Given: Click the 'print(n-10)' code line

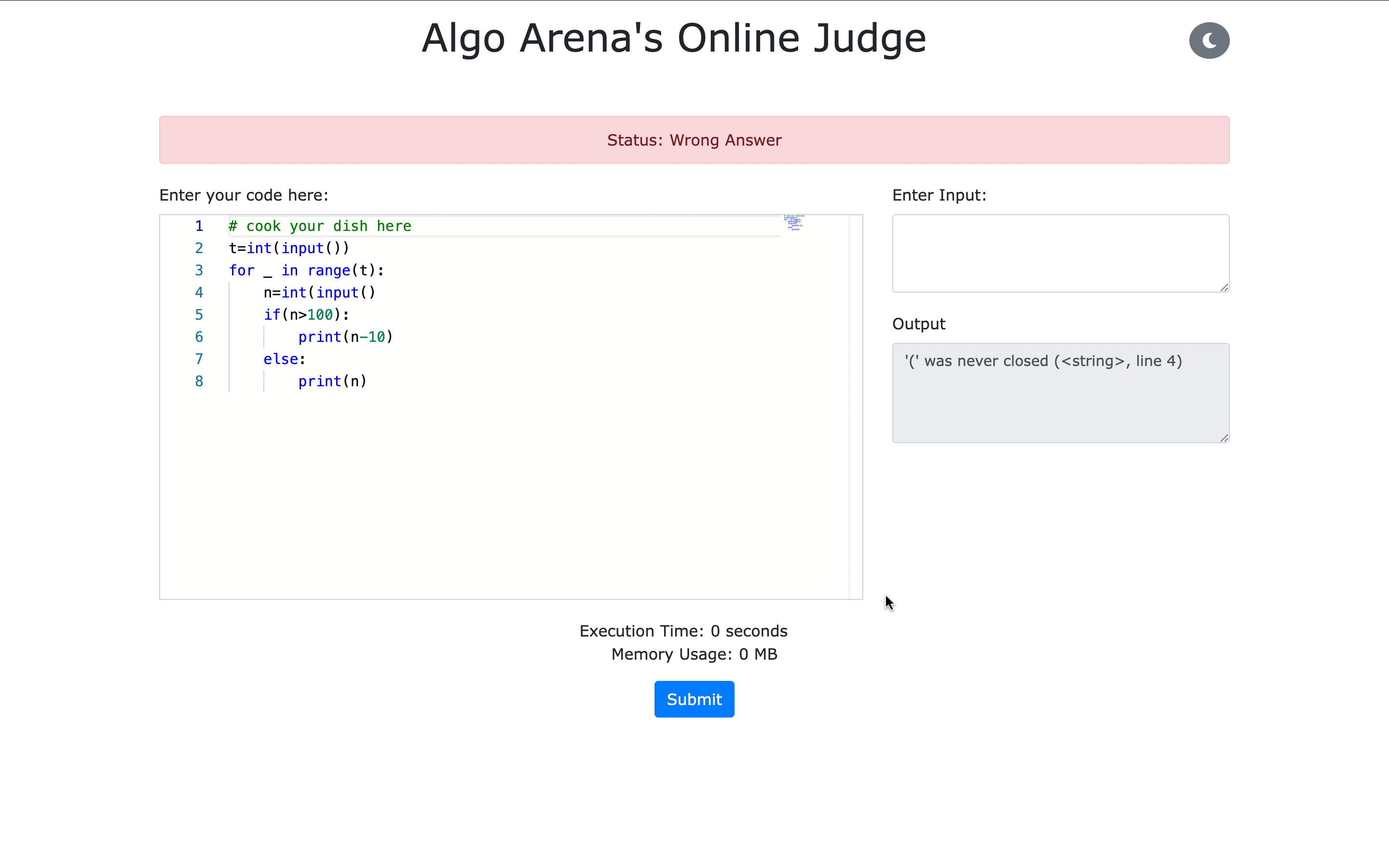Looking at the screenshot, I should (x=345, y=337).
